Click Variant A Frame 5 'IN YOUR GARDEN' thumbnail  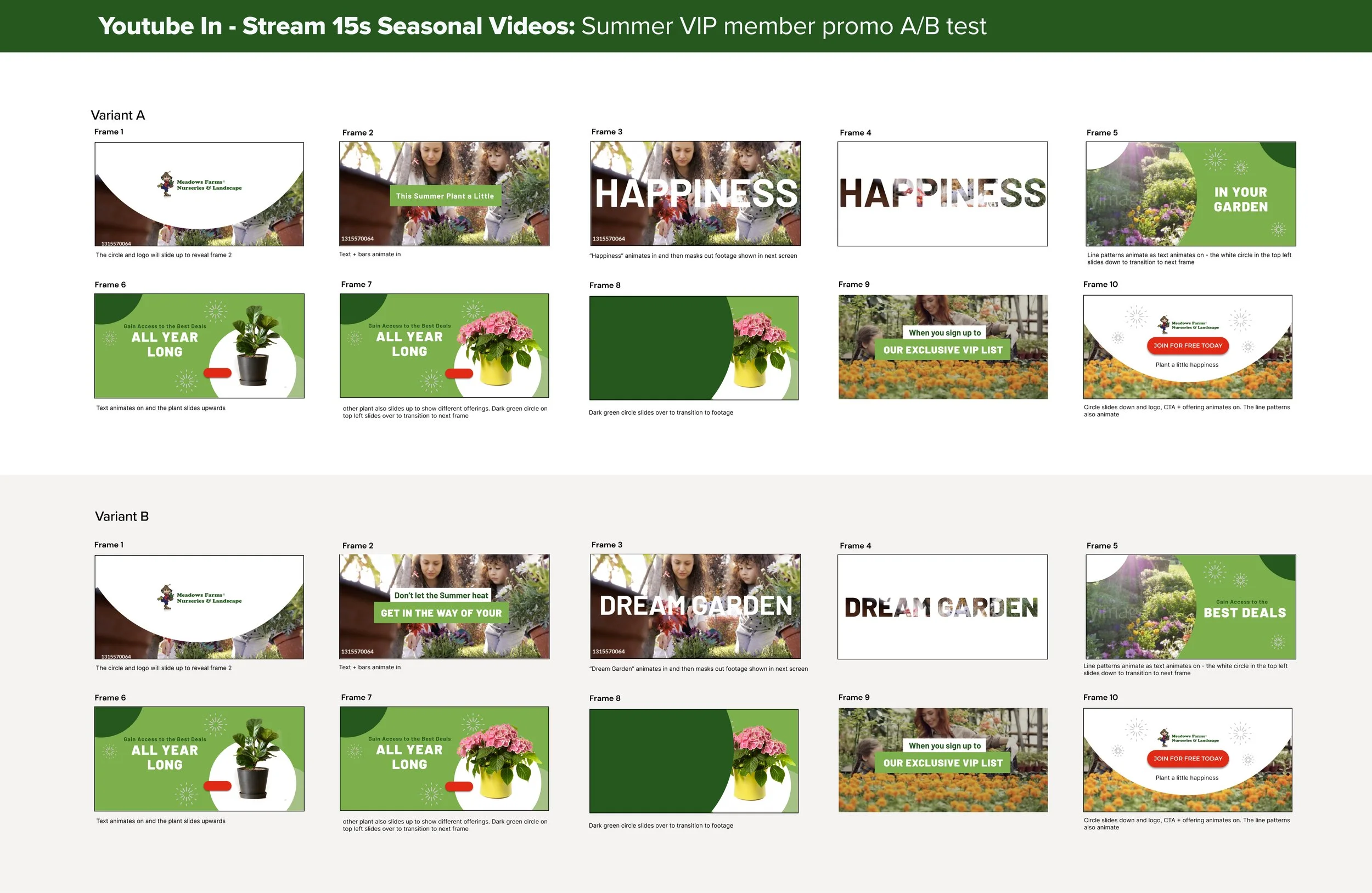point(1191,194)
